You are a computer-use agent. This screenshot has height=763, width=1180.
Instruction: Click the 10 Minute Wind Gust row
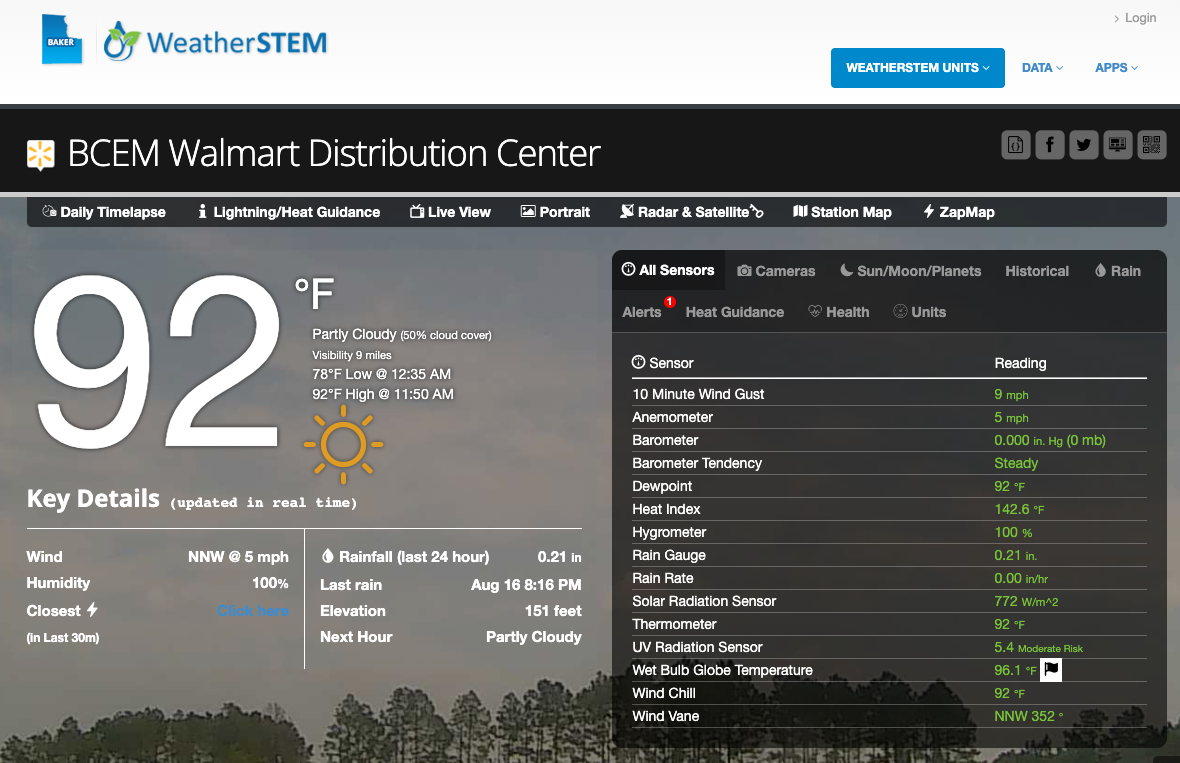point(889,394)
